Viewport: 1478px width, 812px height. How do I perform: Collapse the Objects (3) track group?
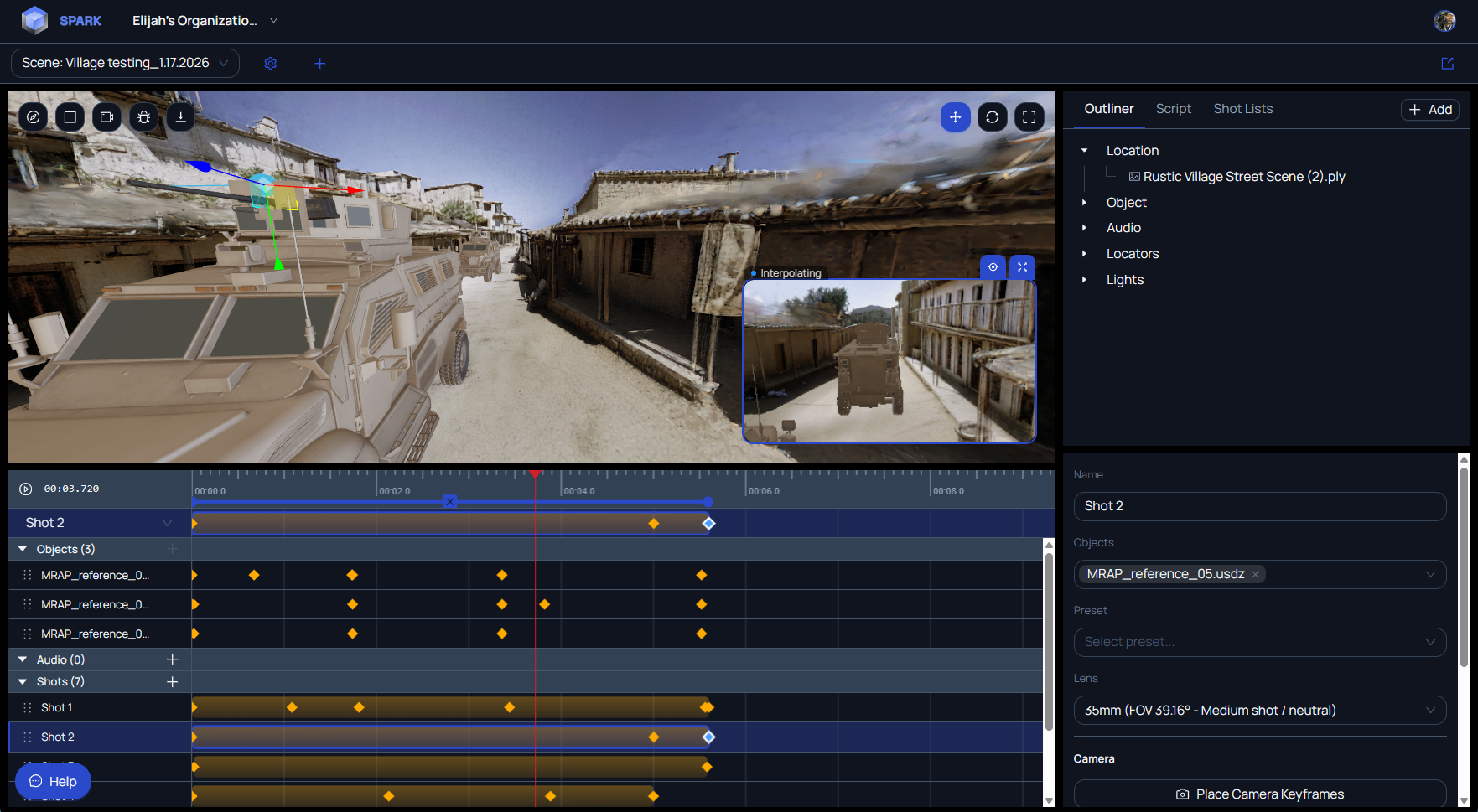[x=23, y=549]
